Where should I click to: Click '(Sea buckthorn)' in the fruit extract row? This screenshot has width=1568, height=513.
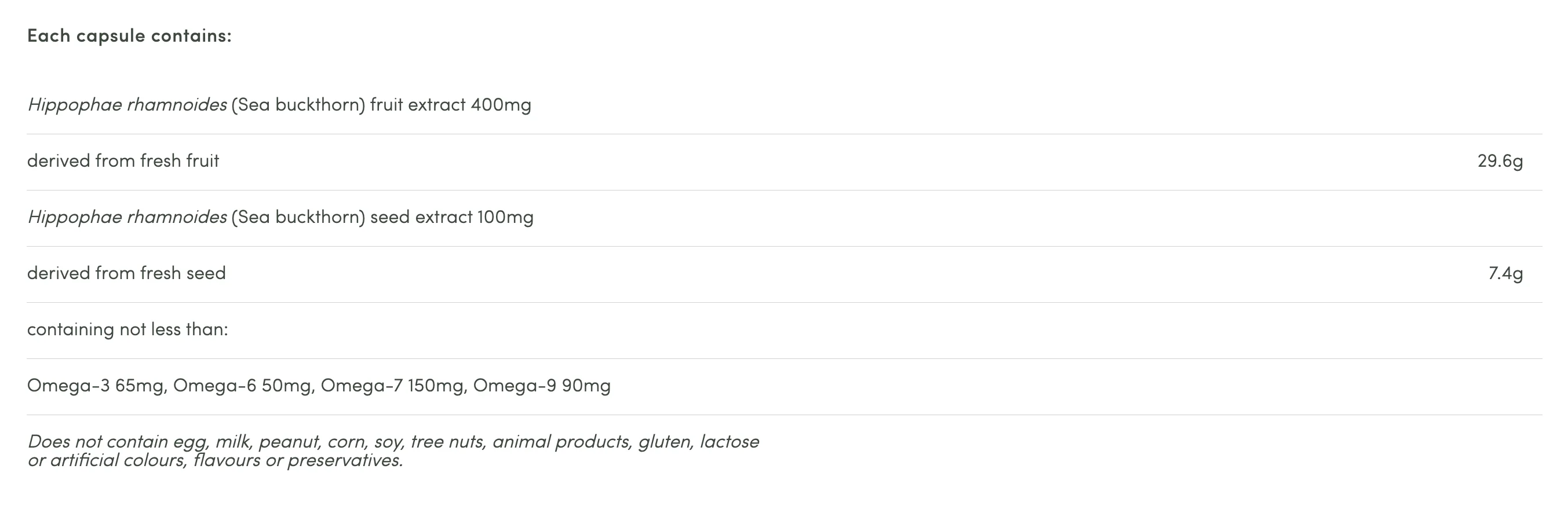pos(298,105)
